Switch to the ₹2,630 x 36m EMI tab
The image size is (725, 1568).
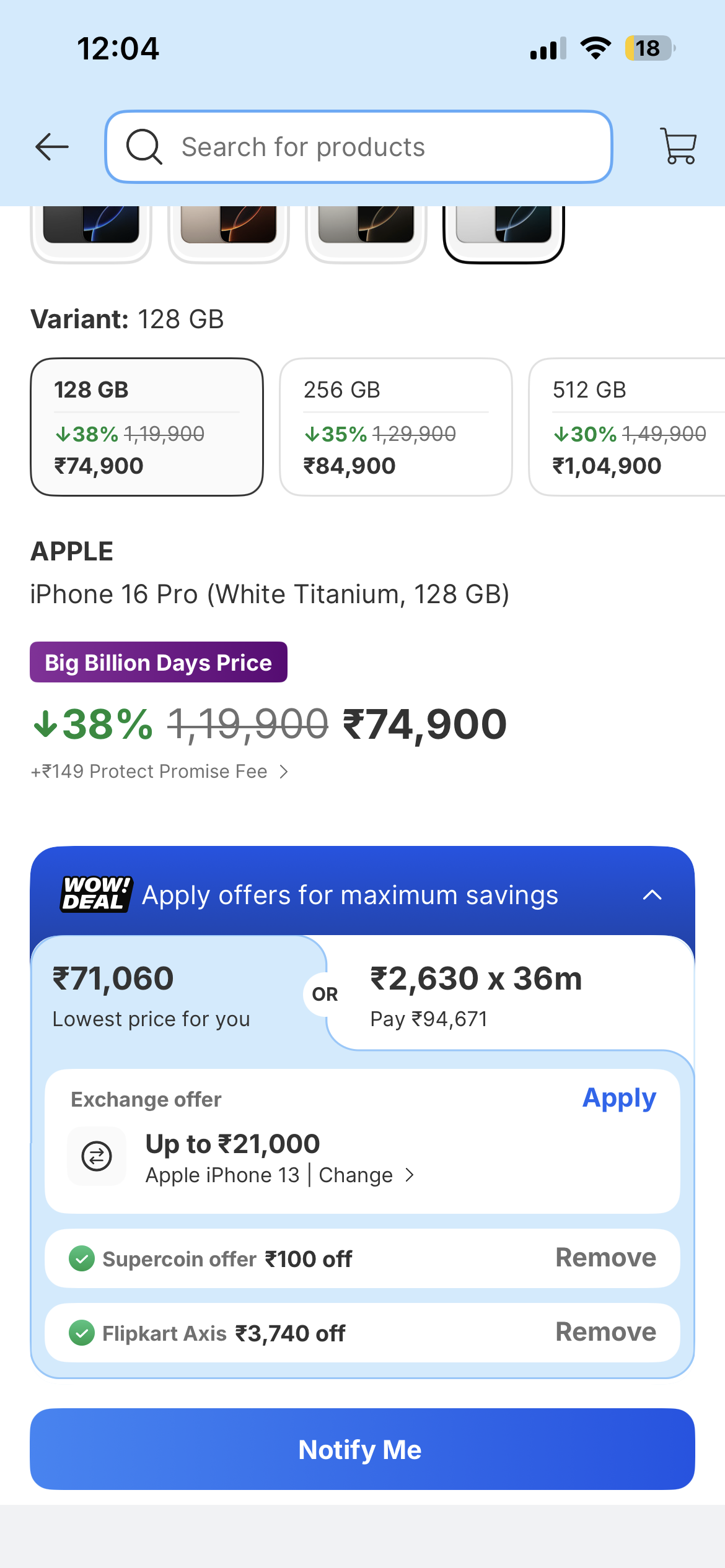509,994
